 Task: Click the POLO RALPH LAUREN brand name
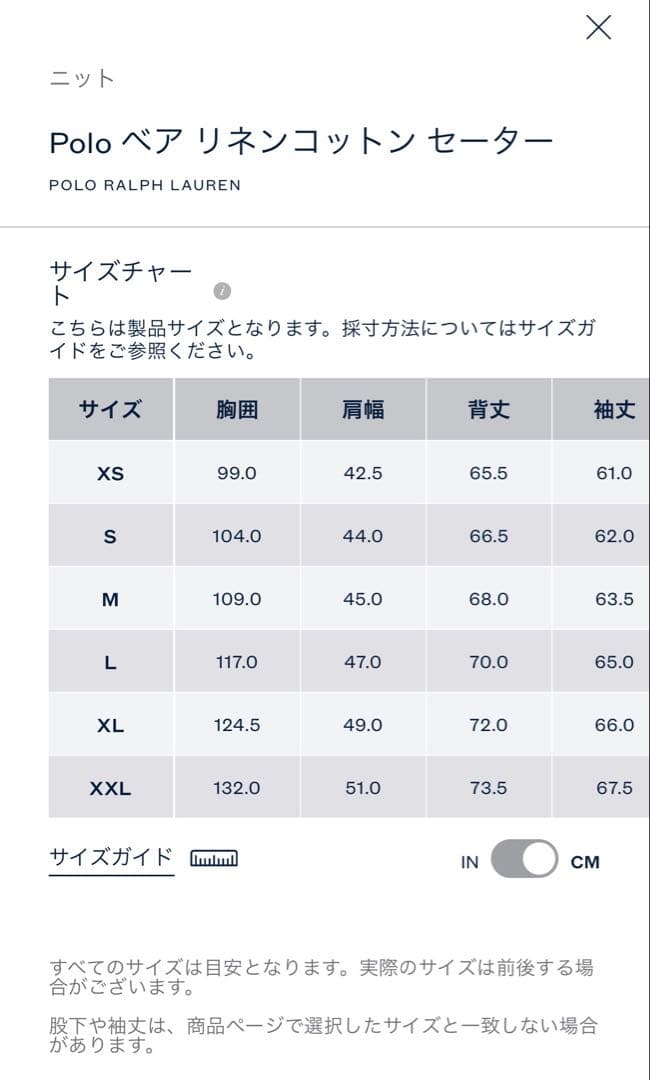[x=146, y=184]
